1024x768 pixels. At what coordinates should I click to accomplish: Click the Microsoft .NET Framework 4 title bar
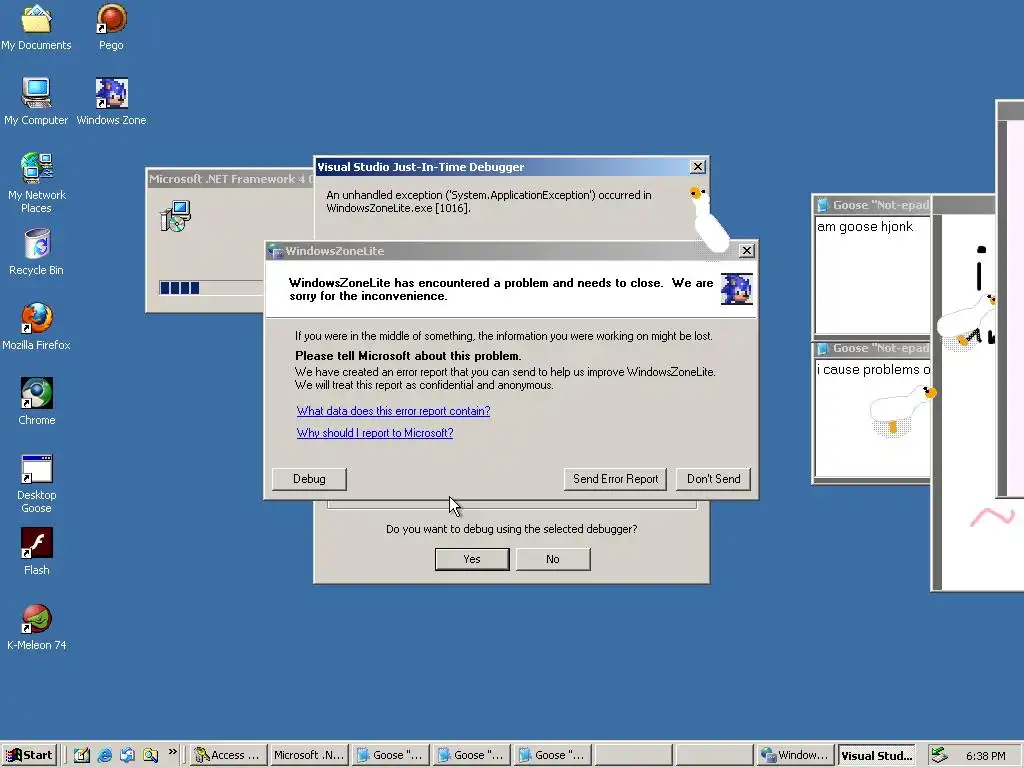pos(231,179)
